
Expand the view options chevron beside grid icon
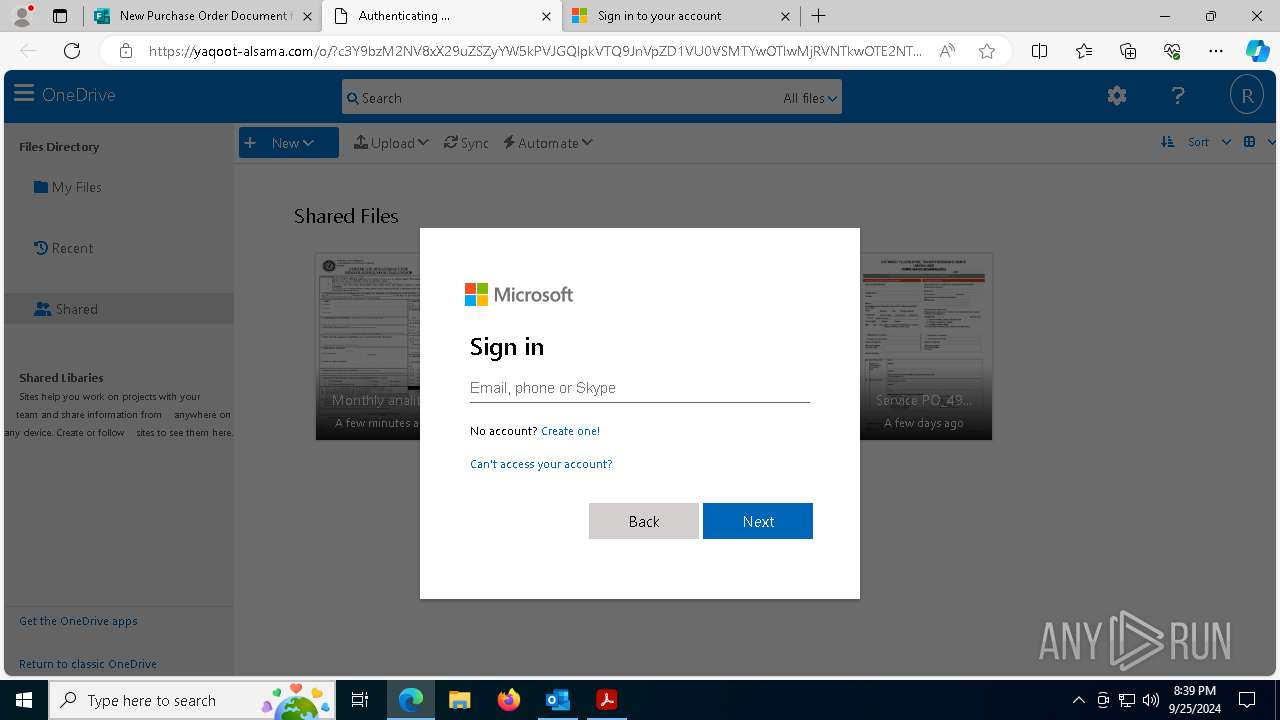1271,142
